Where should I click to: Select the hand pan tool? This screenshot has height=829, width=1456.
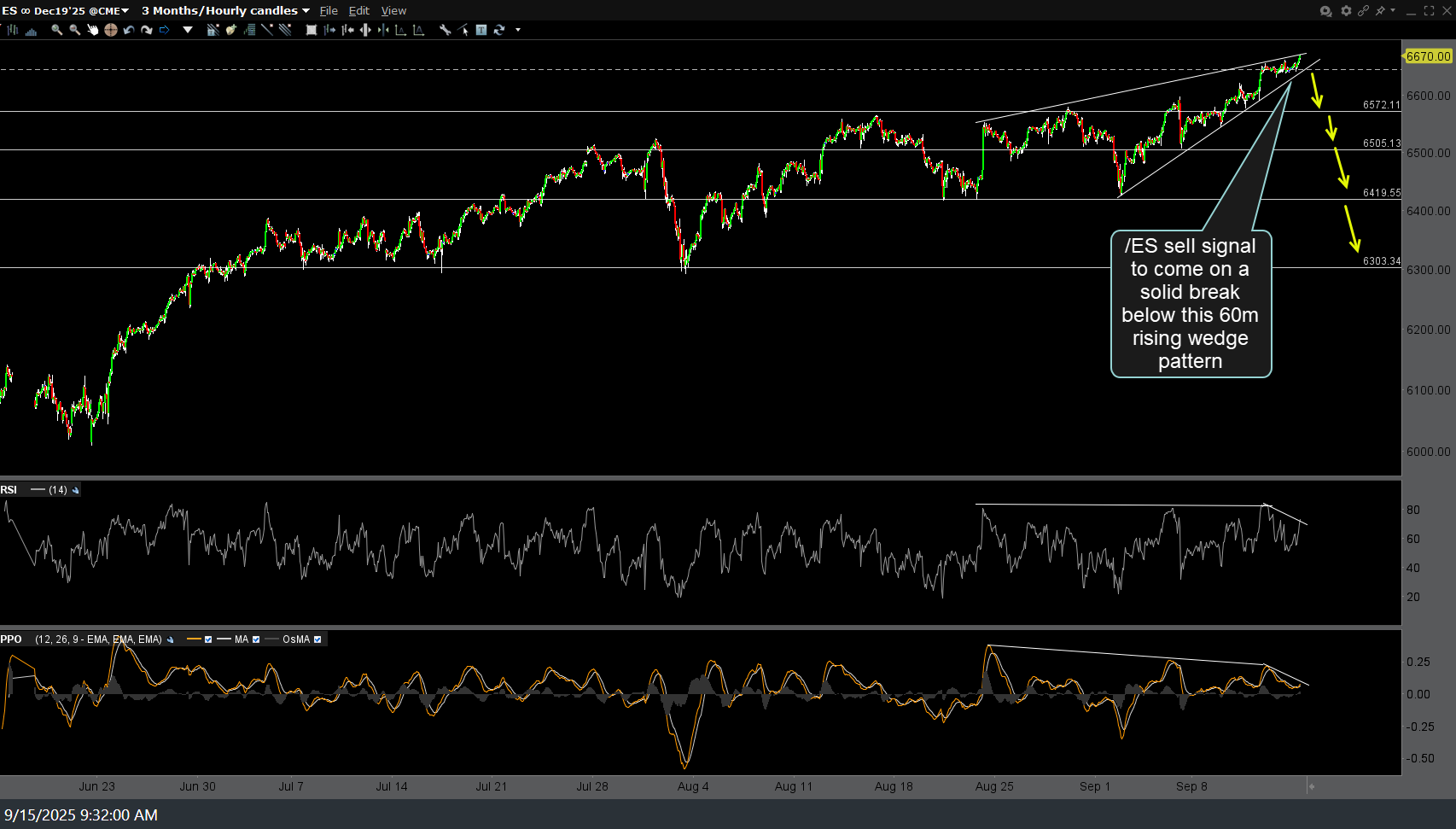point(92,30)
